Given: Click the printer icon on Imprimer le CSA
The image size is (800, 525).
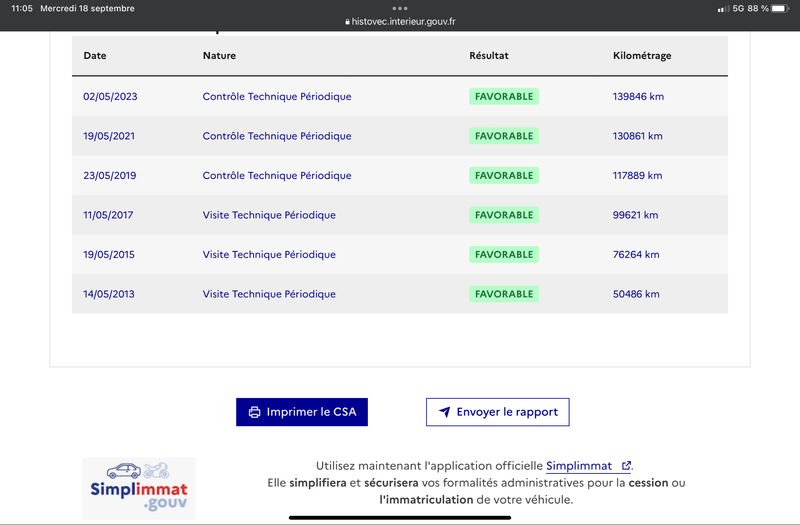Looking at the screenshot, I should coord(254,412).
